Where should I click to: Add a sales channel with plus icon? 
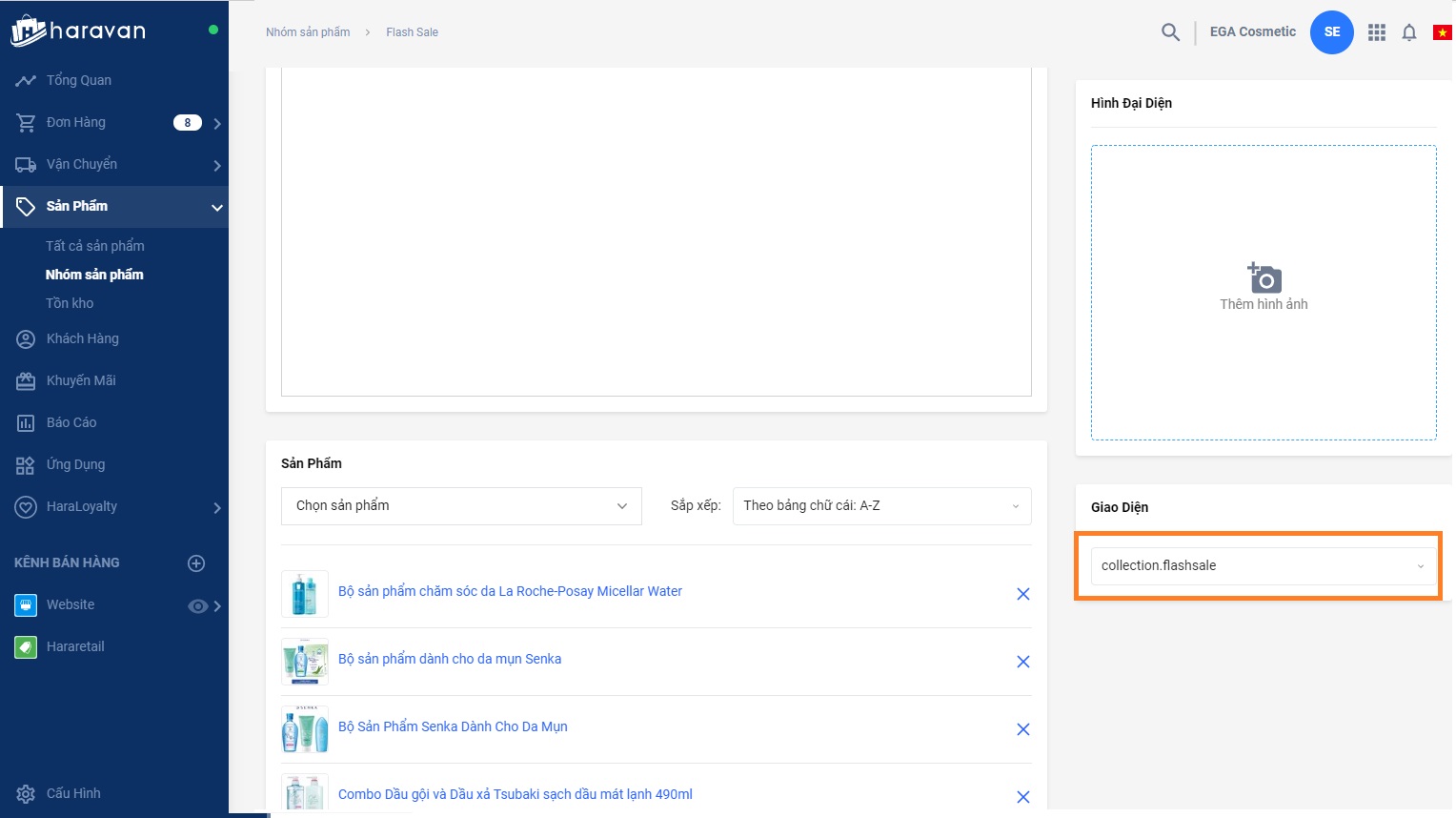[x=196, y=563]
